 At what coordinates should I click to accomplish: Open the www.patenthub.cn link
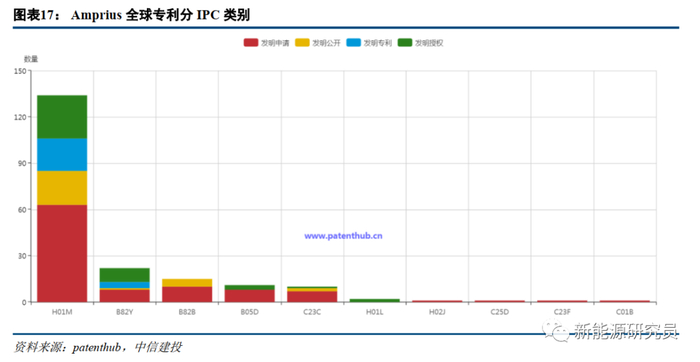click(x=343, y=236)
